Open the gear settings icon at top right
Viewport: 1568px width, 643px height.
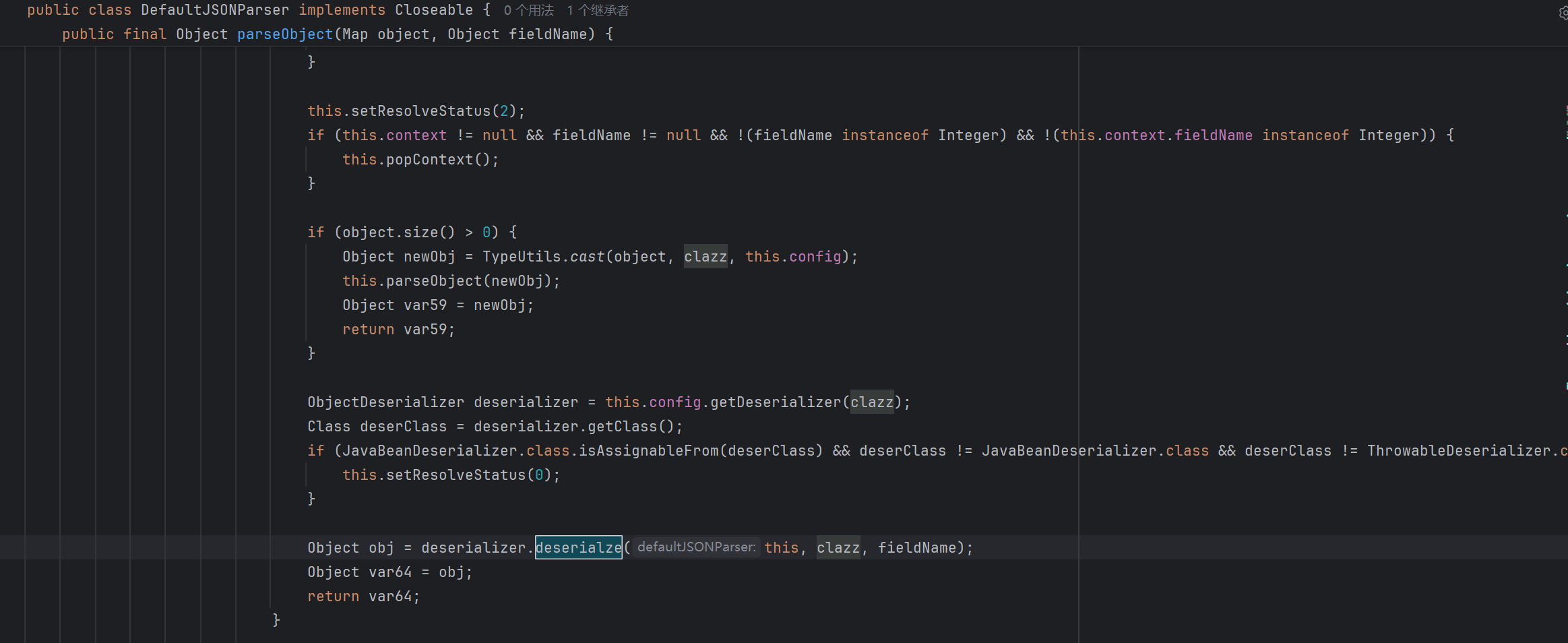[1563, 13]
